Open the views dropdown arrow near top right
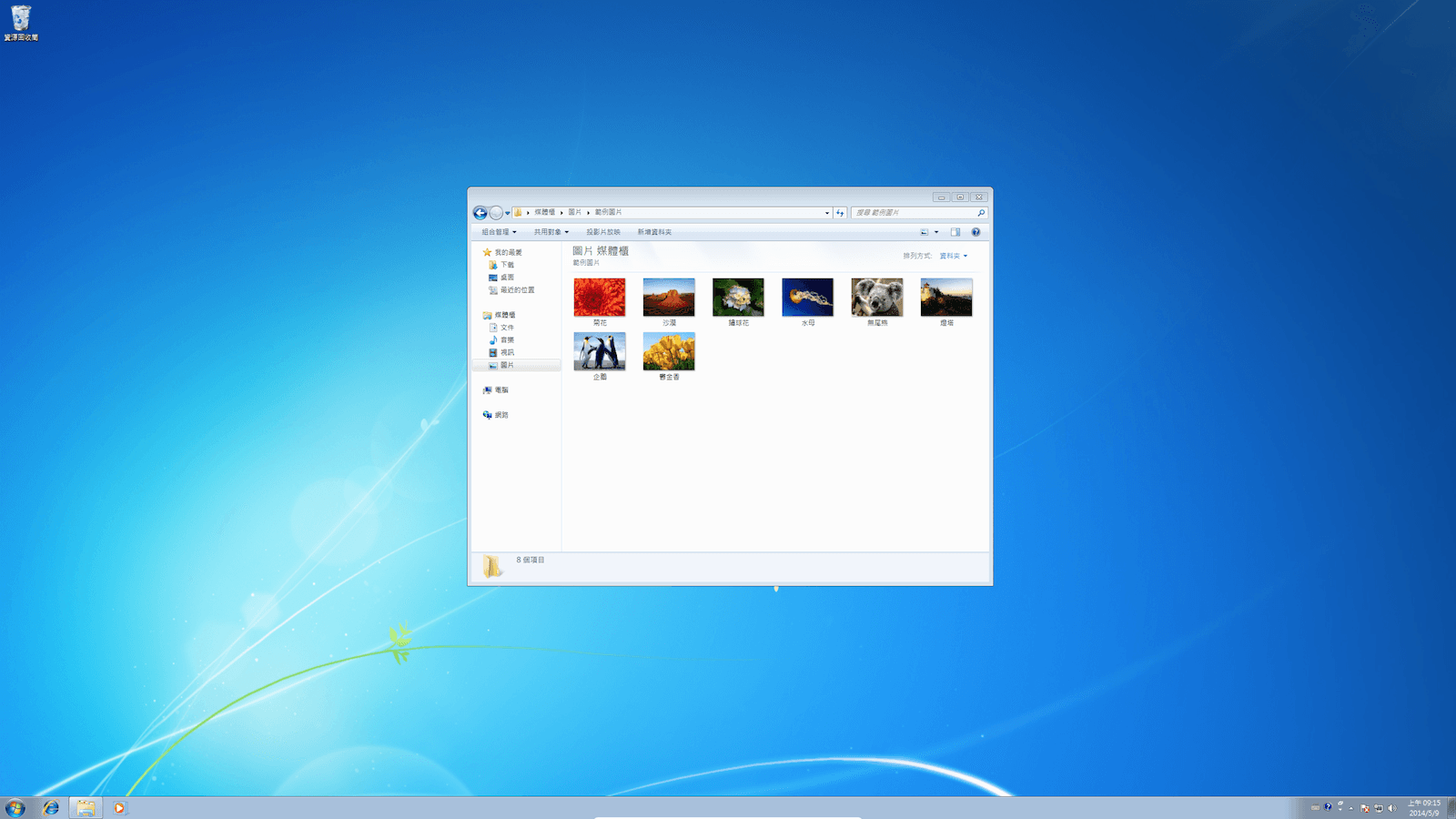 tap(936, 232)
